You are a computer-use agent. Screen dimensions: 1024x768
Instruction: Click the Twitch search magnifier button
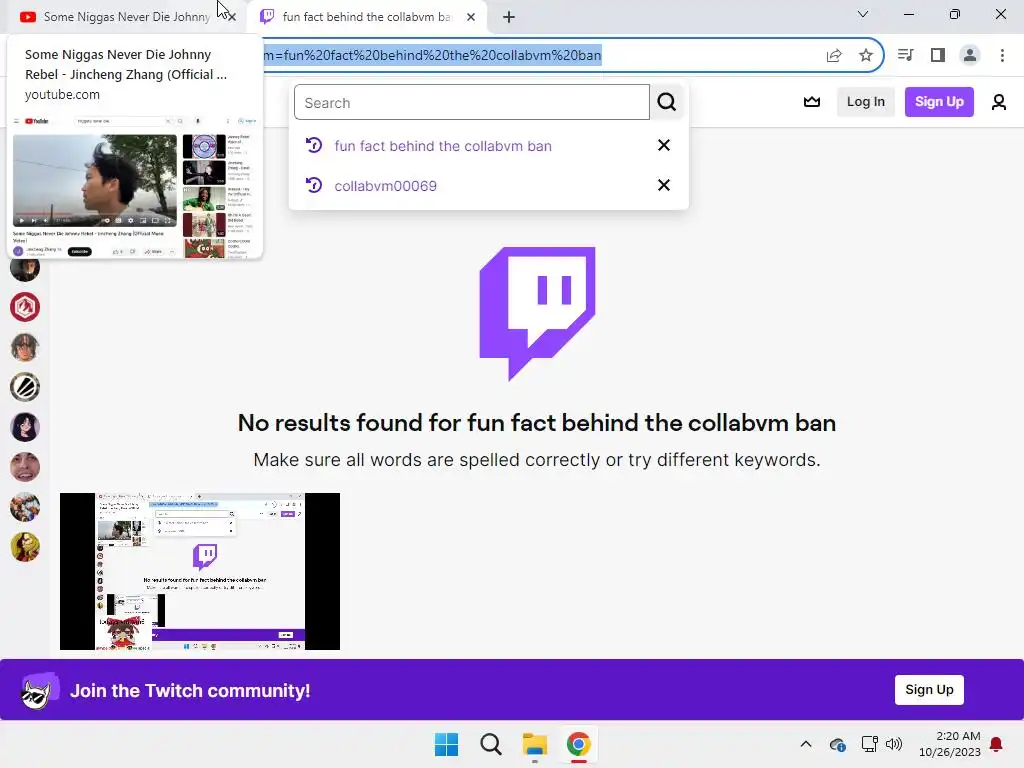pyautogui.click(x=666, y=102)
